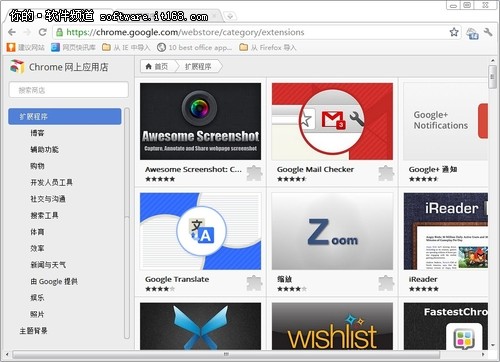The width and height of the screenshot is (500, 362).
Task: Open the 从 IE 中导入 bookmark folder
Action: point(126,47)
